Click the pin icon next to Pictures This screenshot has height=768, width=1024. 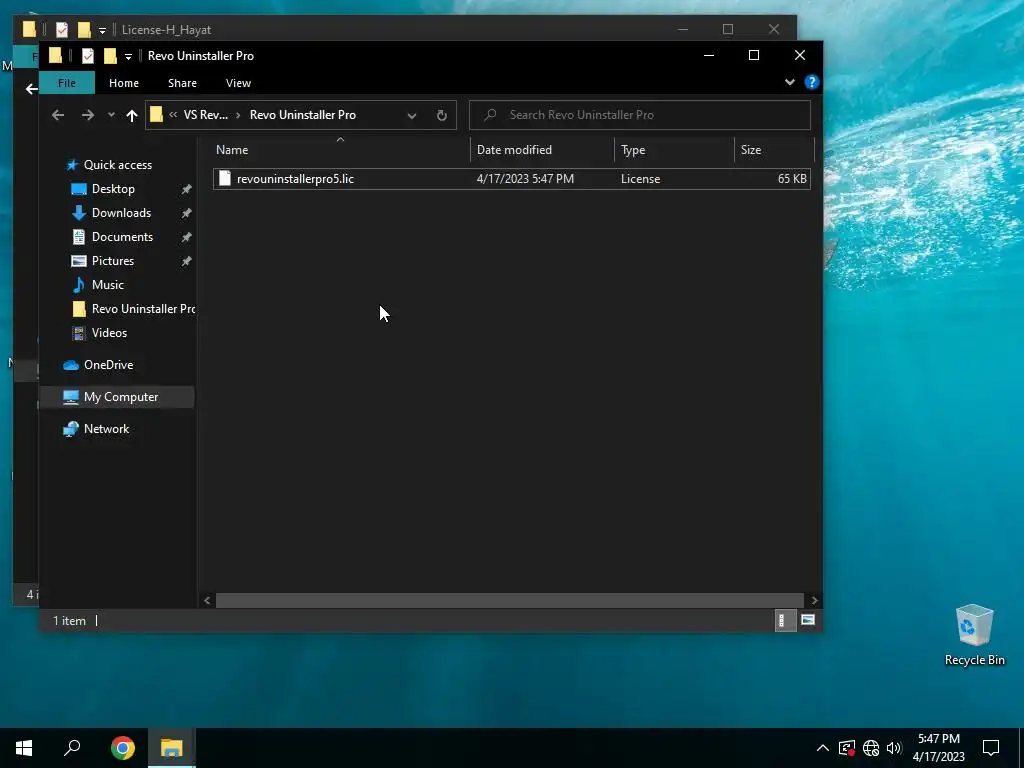[186, 261]
